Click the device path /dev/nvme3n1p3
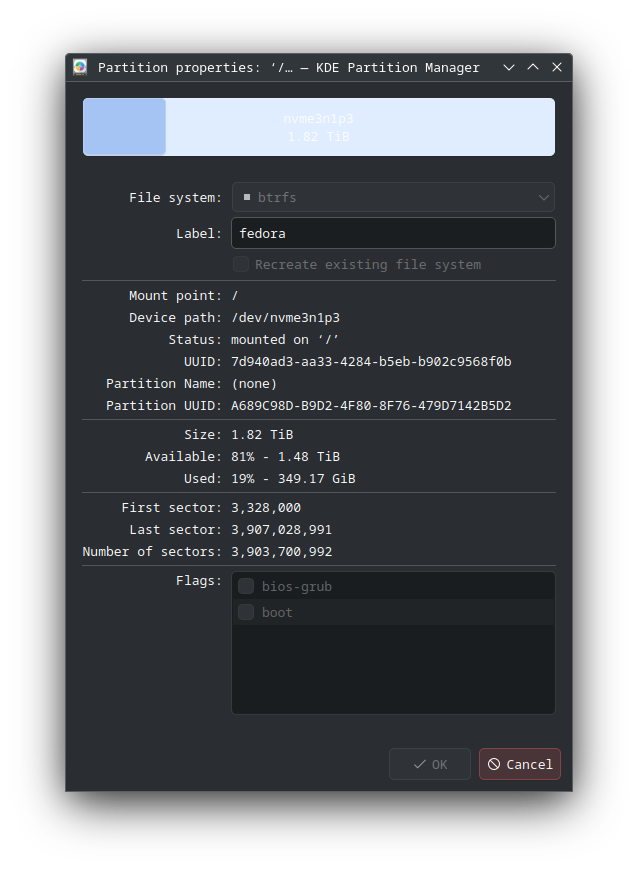This screenshot has height=870, width=639. pos(286,318)
